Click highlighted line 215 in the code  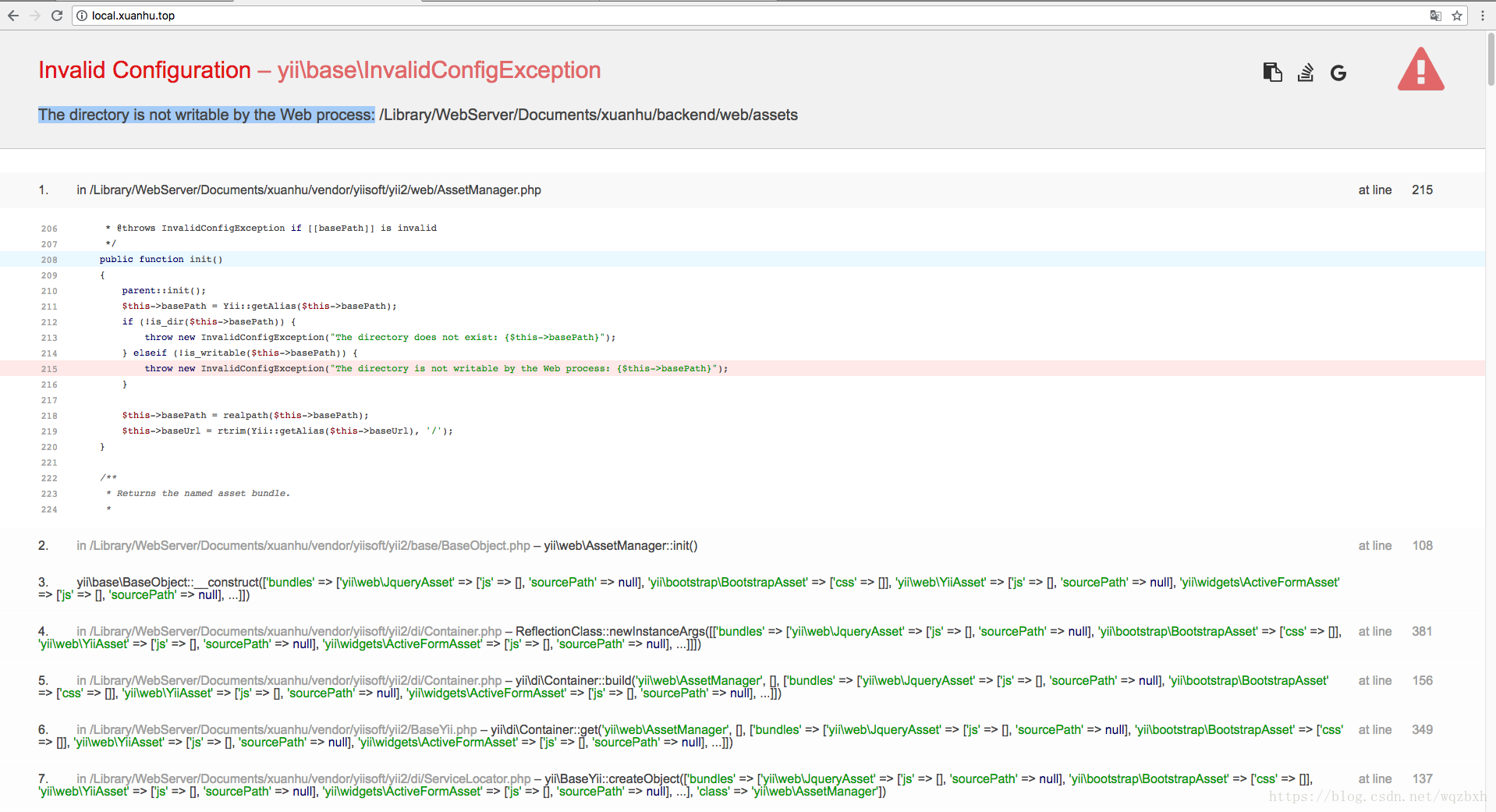click(437, 368)
